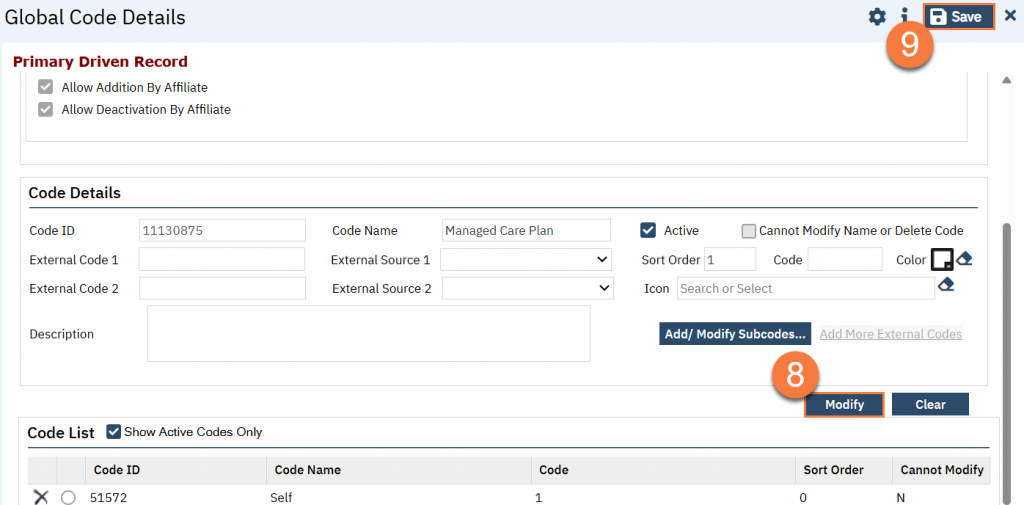Click into the Description text area
This screenshot has width=1024, height=505.
(368, 333)
